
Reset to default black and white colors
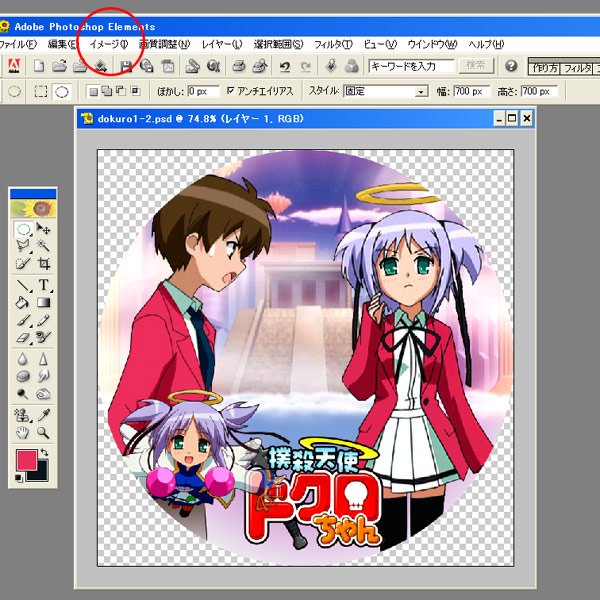[x=18, y=477]
